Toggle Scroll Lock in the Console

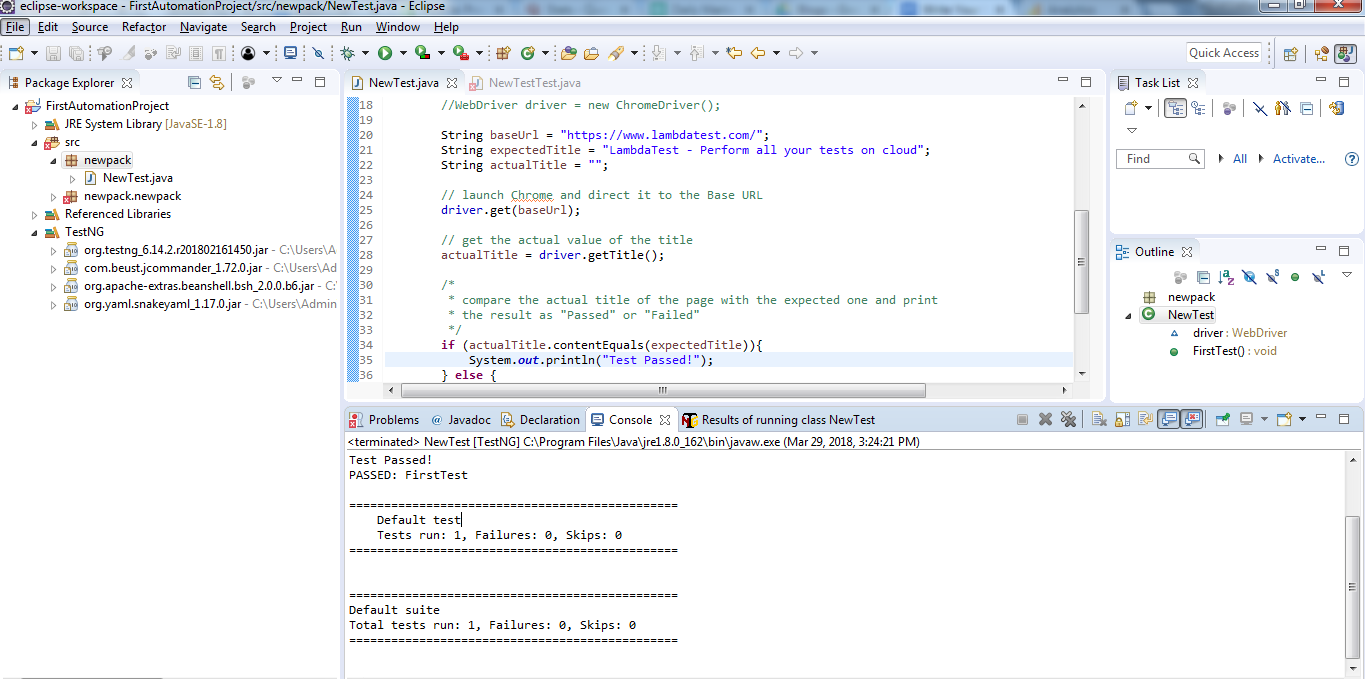1120,419
